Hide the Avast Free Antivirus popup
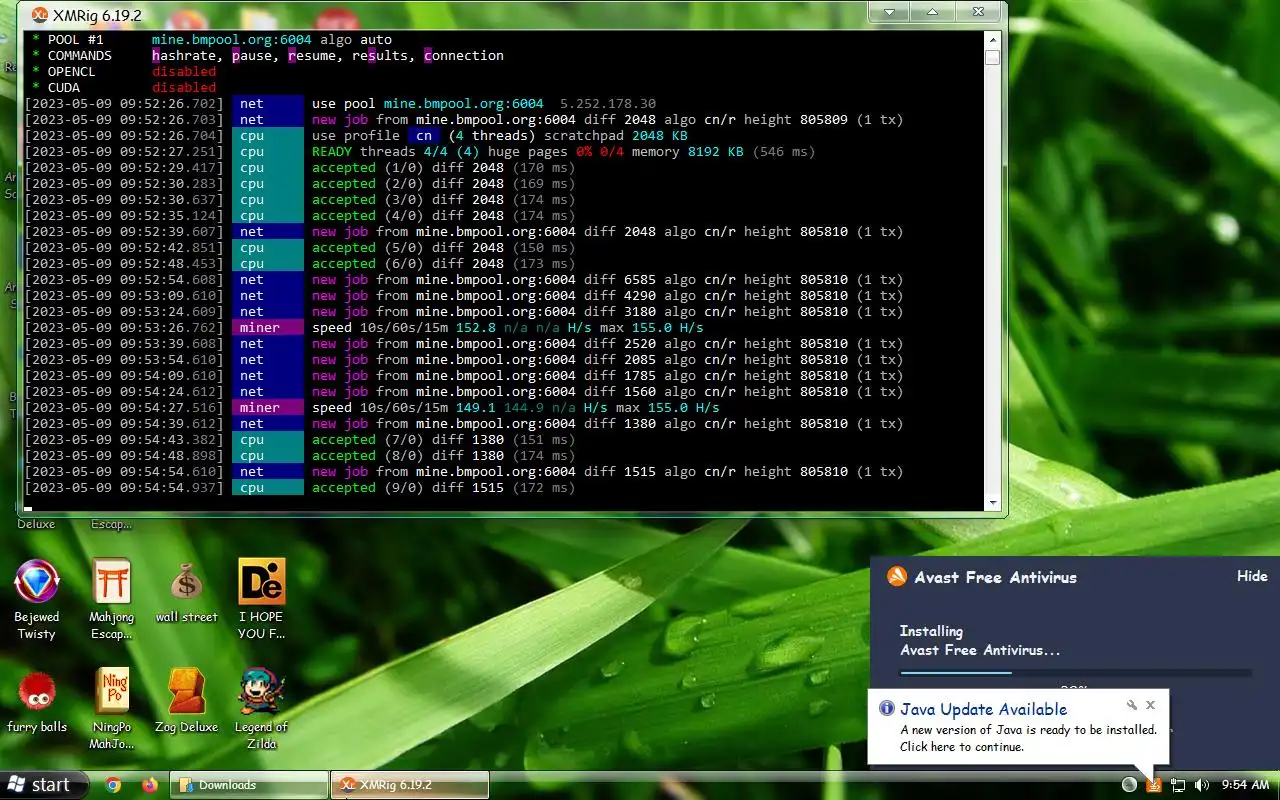 click(x=1252, y=576)
